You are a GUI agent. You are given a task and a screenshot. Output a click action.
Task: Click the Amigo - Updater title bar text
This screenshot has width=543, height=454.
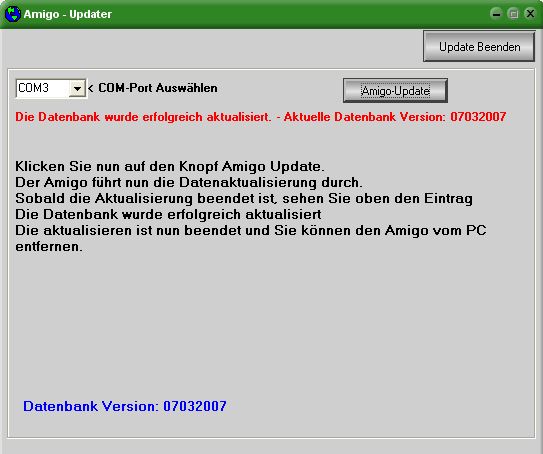(x=68, y=14)
